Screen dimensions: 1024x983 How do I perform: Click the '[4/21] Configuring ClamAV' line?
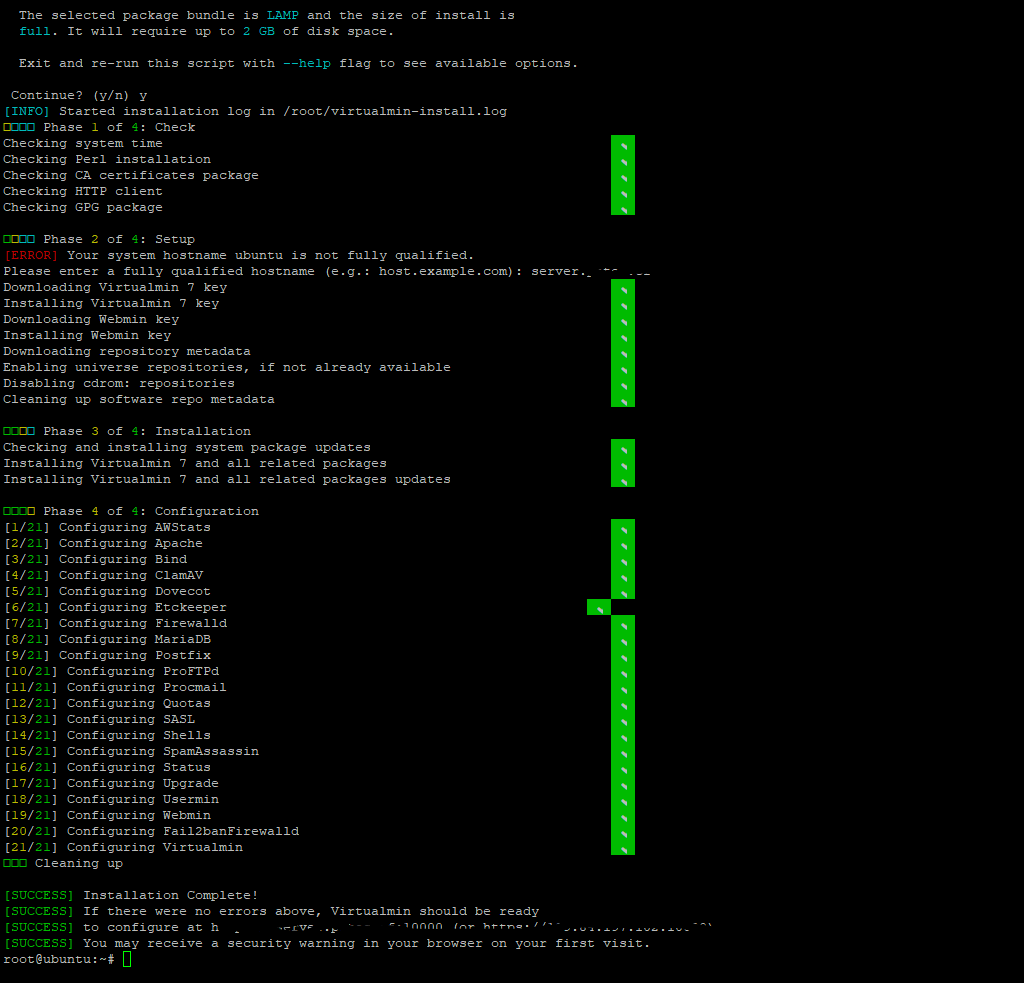pos(103,575)
